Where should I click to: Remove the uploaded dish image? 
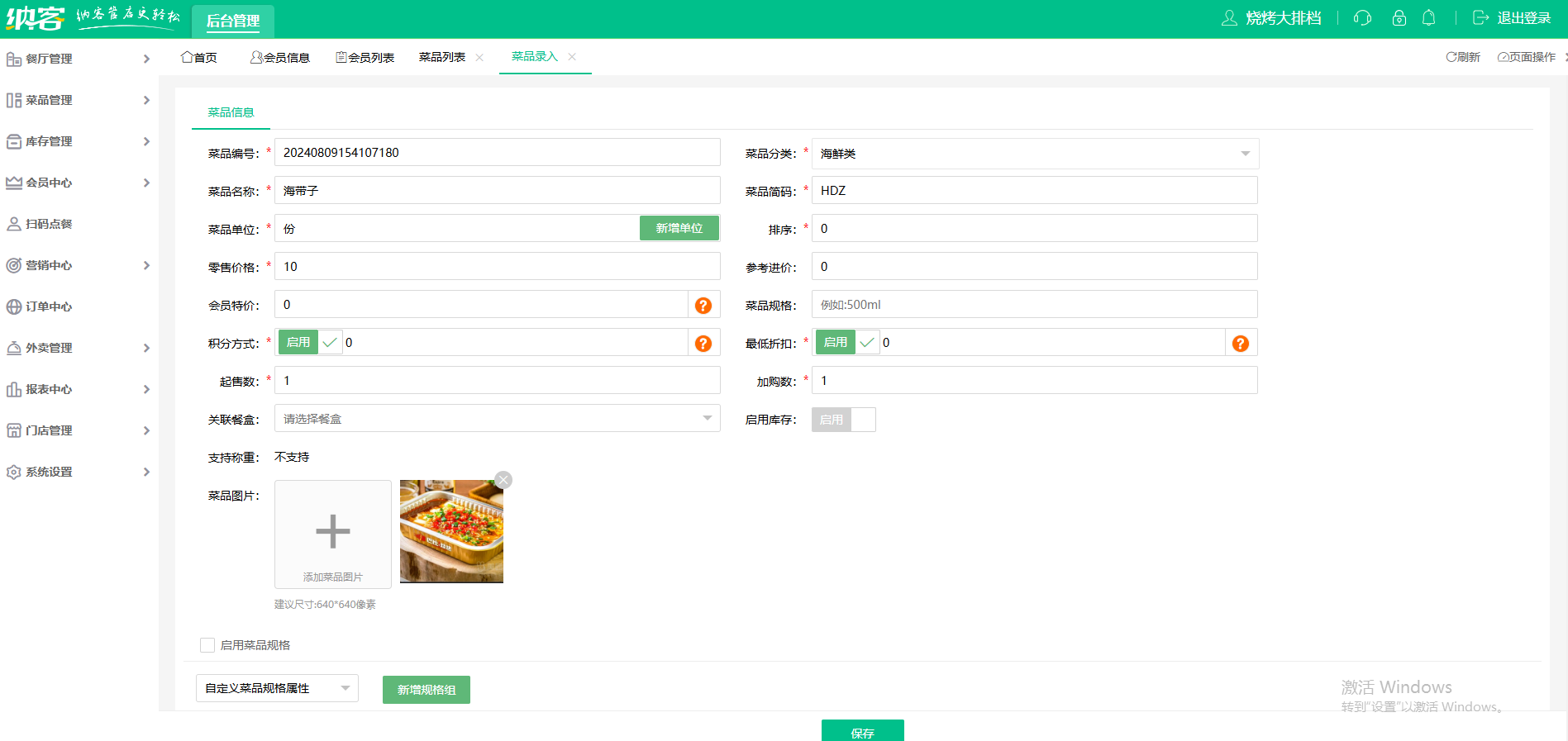coord(503,480)
